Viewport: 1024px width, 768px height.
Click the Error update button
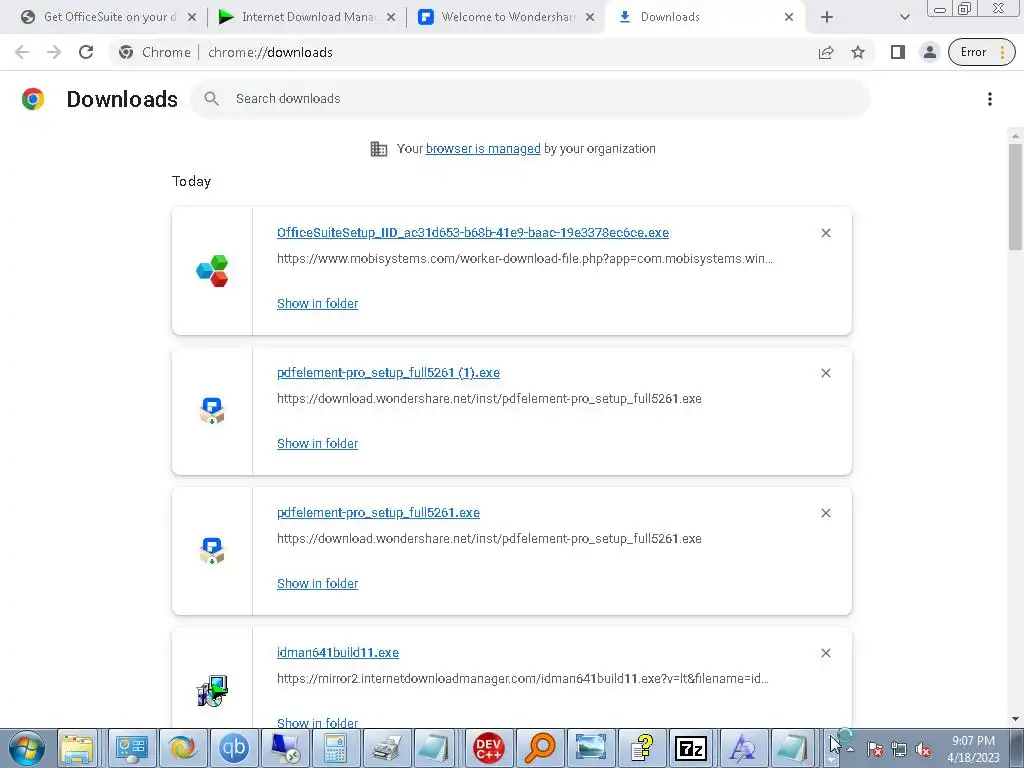[982, 52]
